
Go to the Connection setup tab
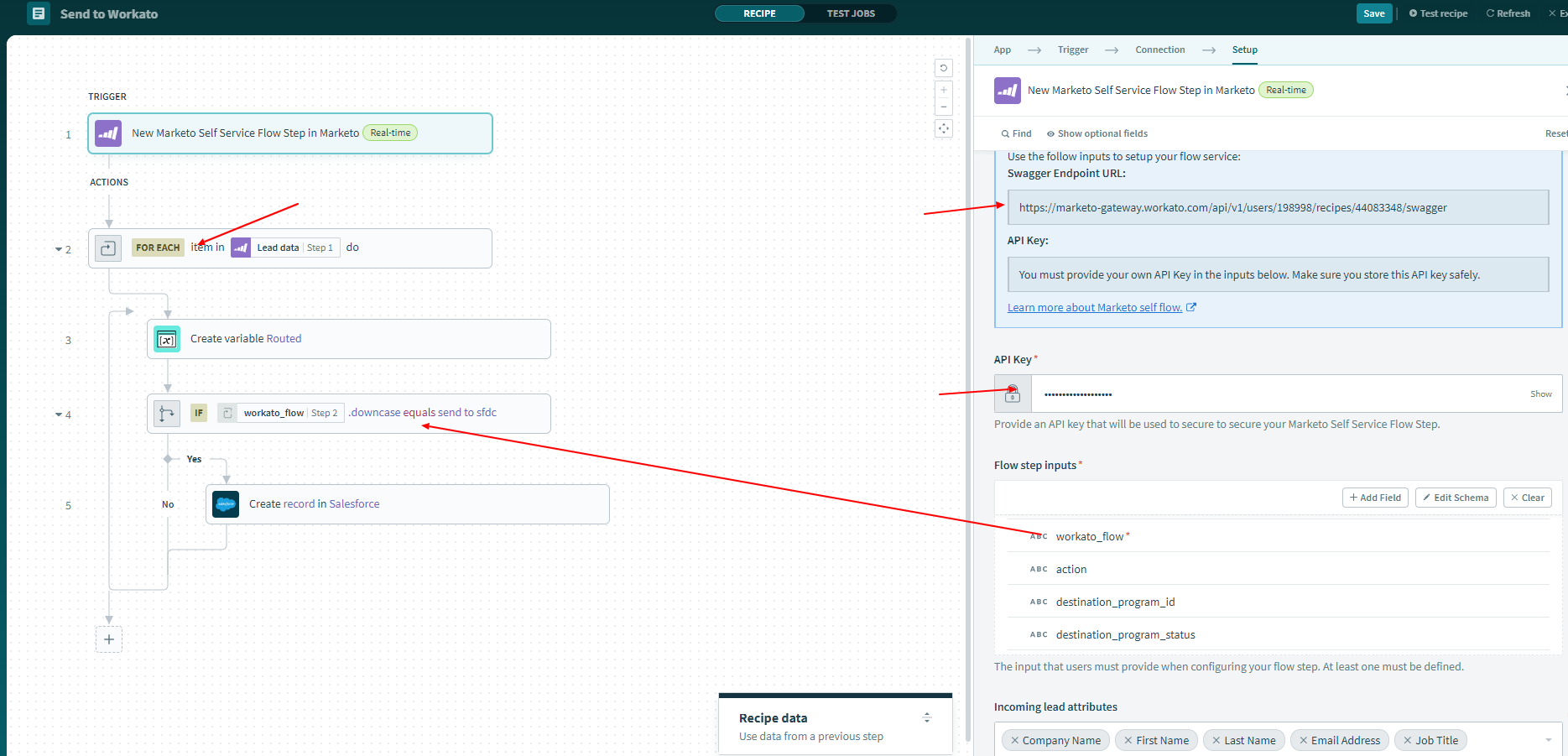point(1159,50)
